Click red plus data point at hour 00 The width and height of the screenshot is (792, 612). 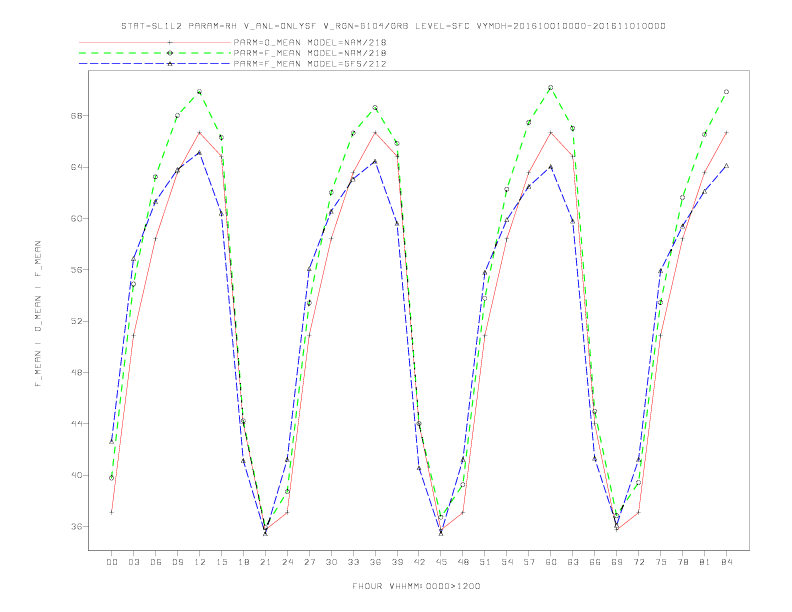coord(112,513)
